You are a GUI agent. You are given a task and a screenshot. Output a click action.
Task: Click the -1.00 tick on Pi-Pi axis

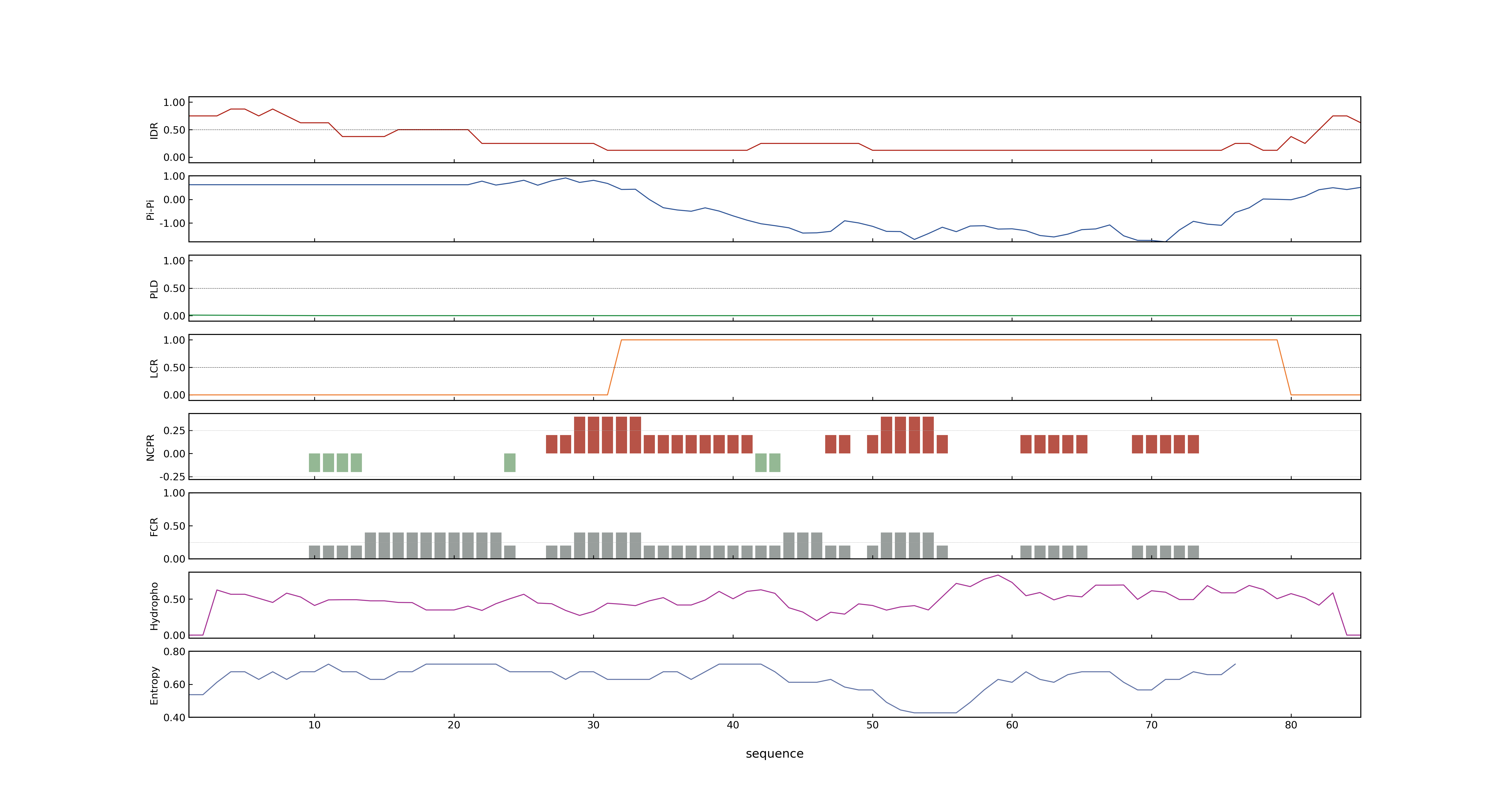(x=172, y=223)
